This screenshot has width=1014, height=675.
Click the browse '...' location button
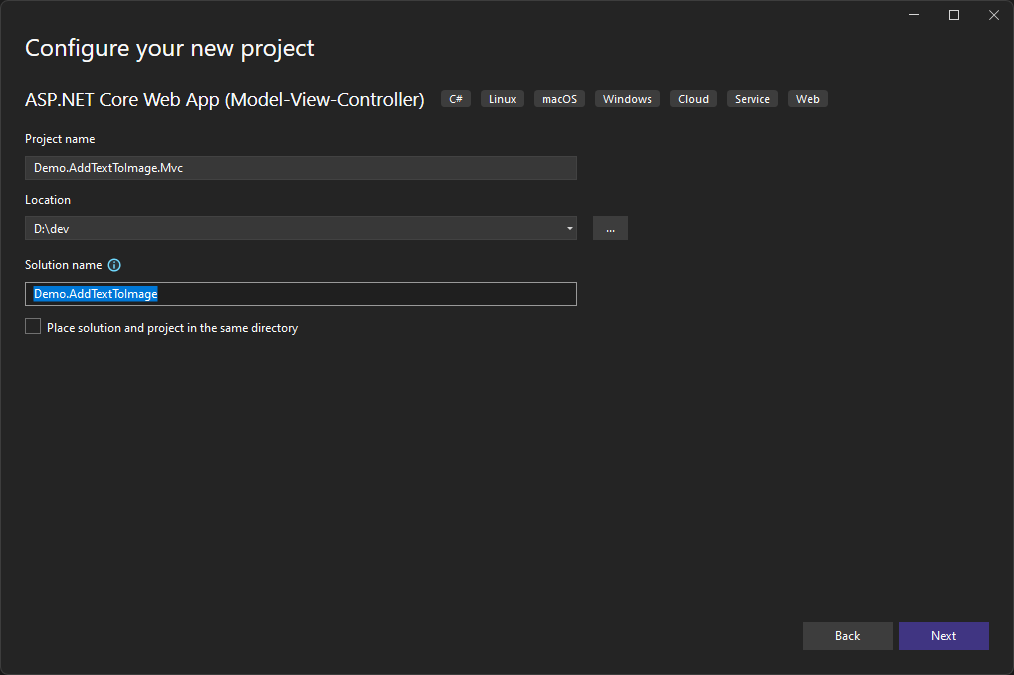pyautogui.click(x=610, y=228)
